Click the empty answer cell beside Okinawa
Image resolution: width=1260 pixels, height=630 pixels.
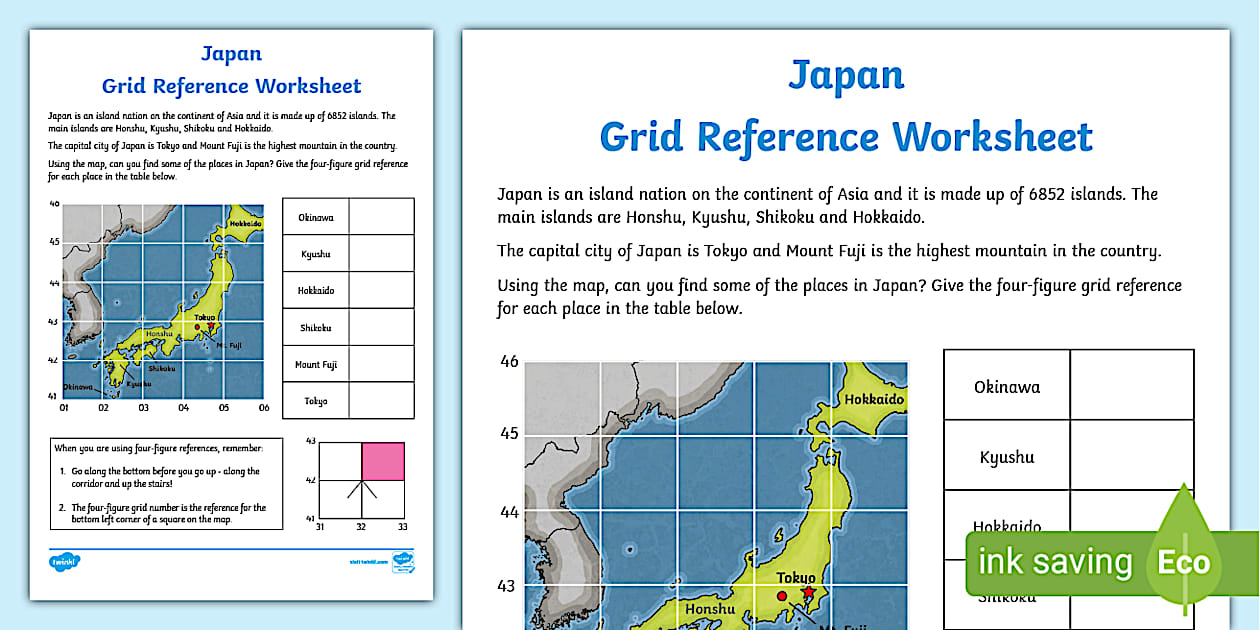(x=1132, y=385)
